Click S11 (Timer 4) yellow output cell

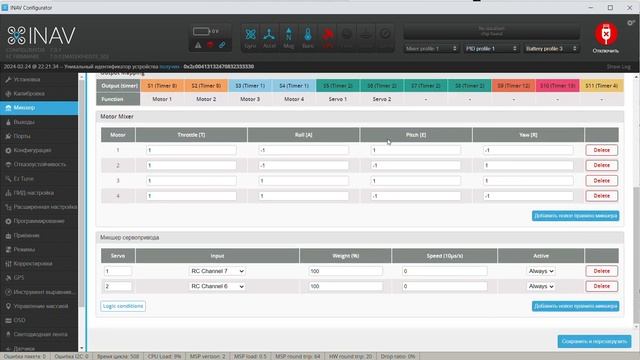(x=602, y=86)
